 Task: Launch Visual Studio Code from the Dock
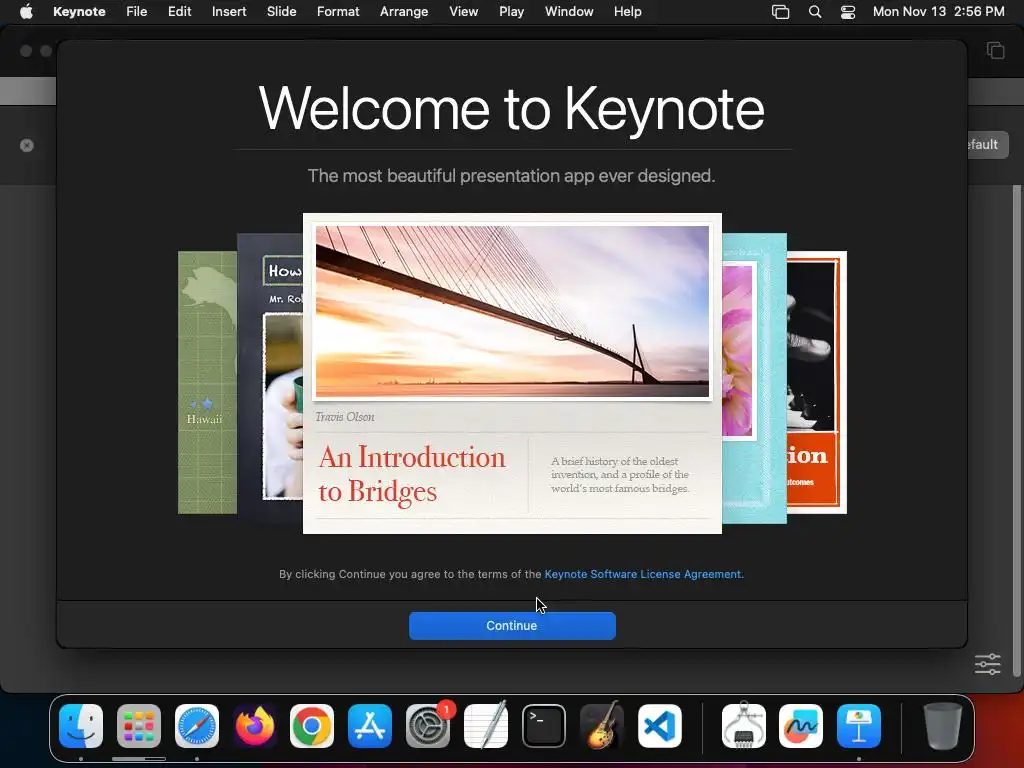pos(660,726)
